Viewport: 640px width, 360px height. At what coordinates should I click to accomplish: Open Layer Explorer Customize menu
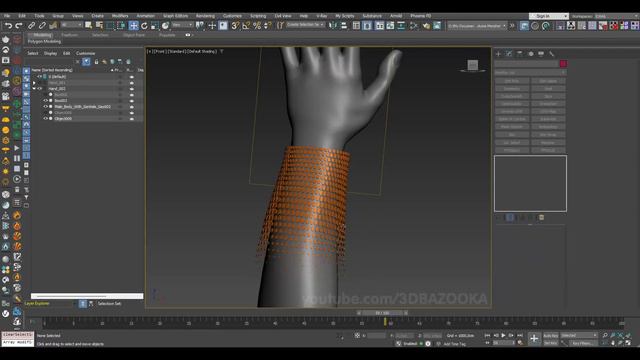tap(85, 53)
